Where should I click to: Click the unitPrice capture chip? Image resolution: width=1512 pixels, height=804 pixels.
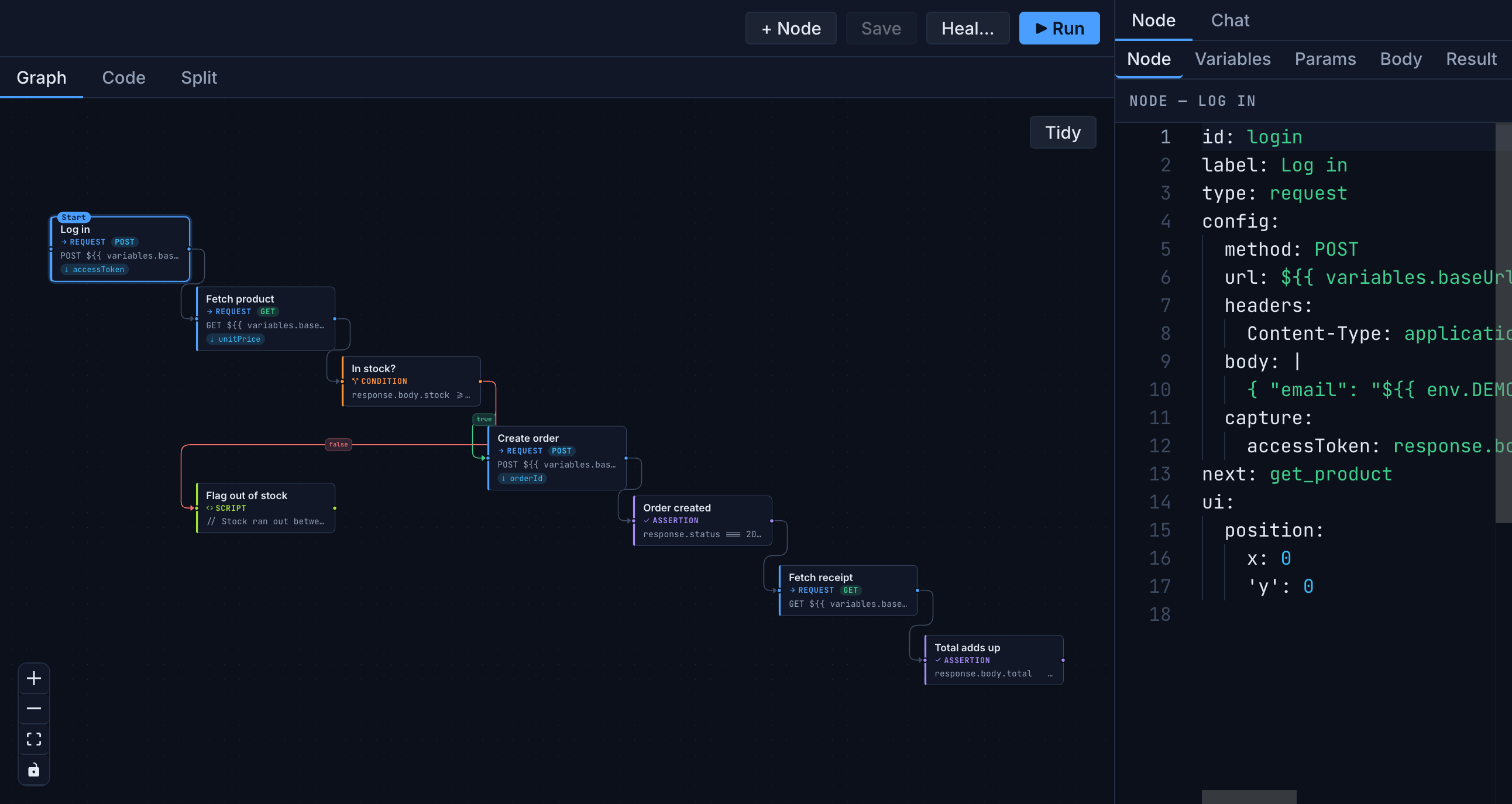tap(235, 339)
